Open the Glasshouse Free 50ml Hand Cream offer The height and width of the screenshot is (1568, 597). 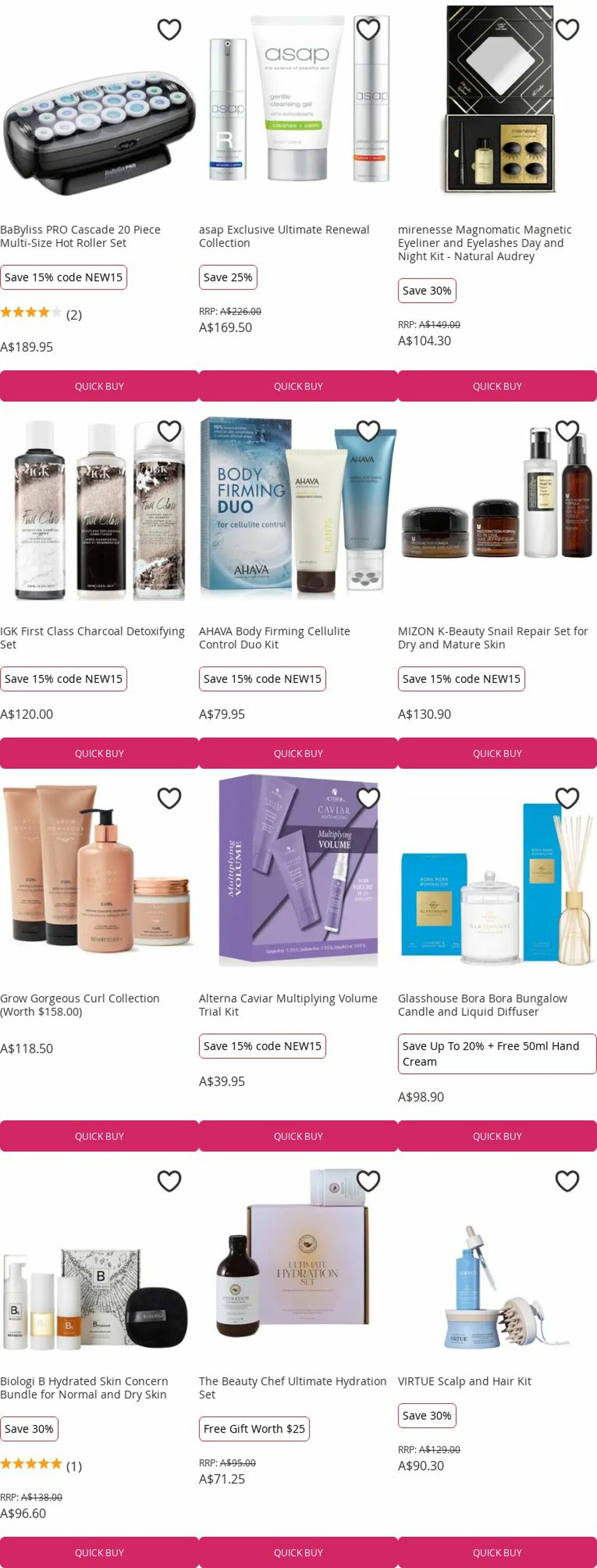[x=497, y=1054]
